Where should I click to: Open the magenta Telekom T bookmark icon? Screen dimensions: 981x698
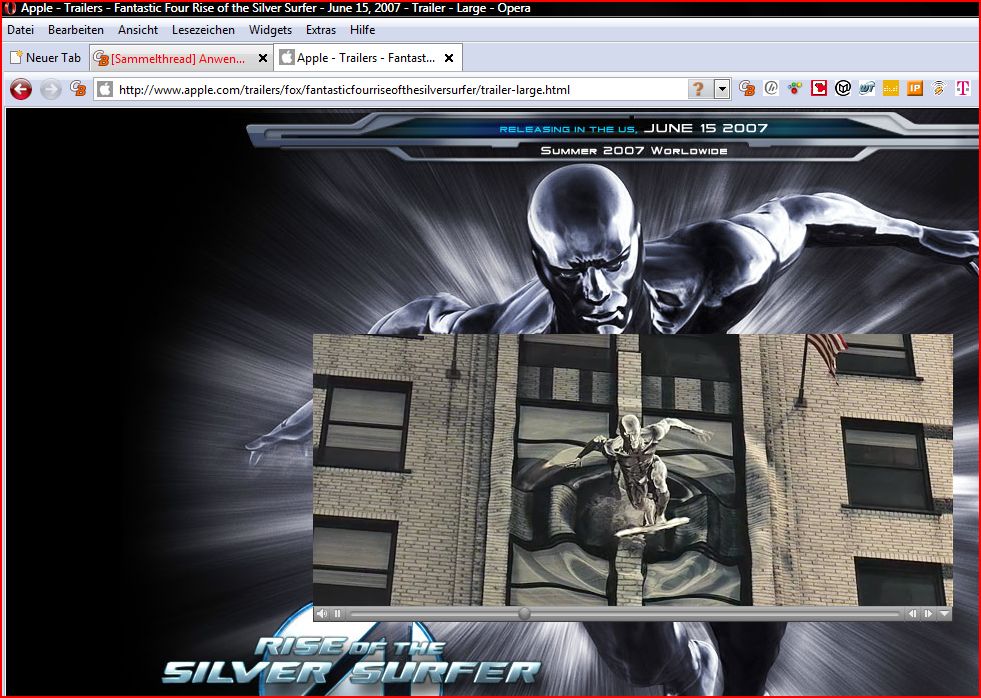pyautogui.click(x=962, y=89)
